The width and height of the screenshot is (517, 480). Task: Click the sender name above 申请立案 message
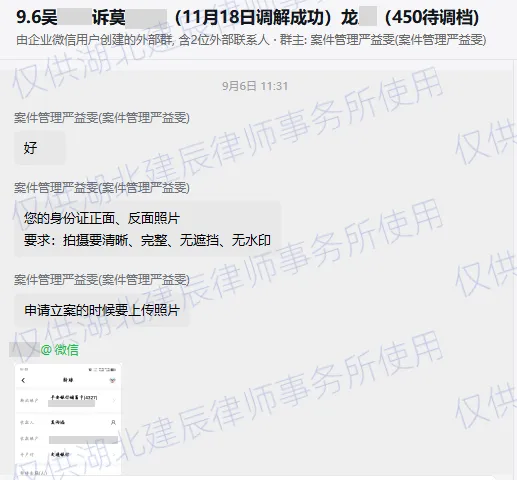point(102,280)
